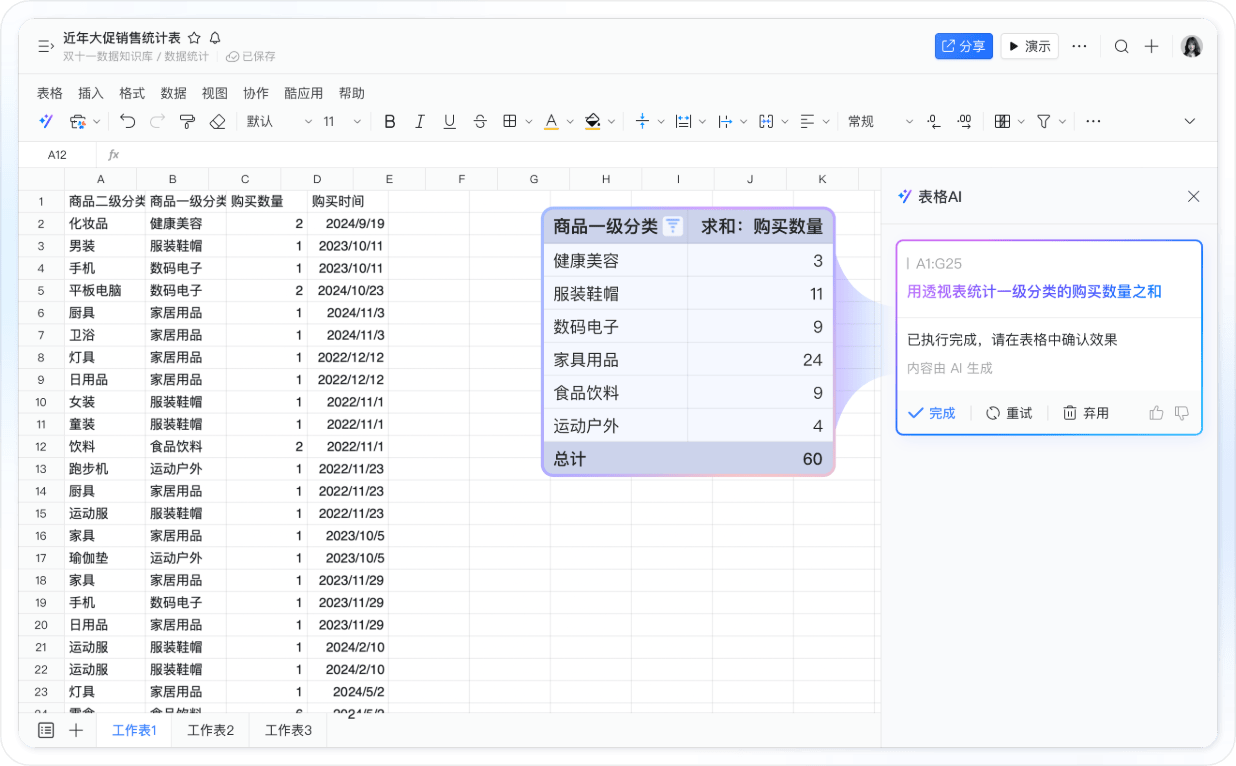Add a new worksheet with plus icon
Screen dimensions: 1236x766
pos(76,730)
